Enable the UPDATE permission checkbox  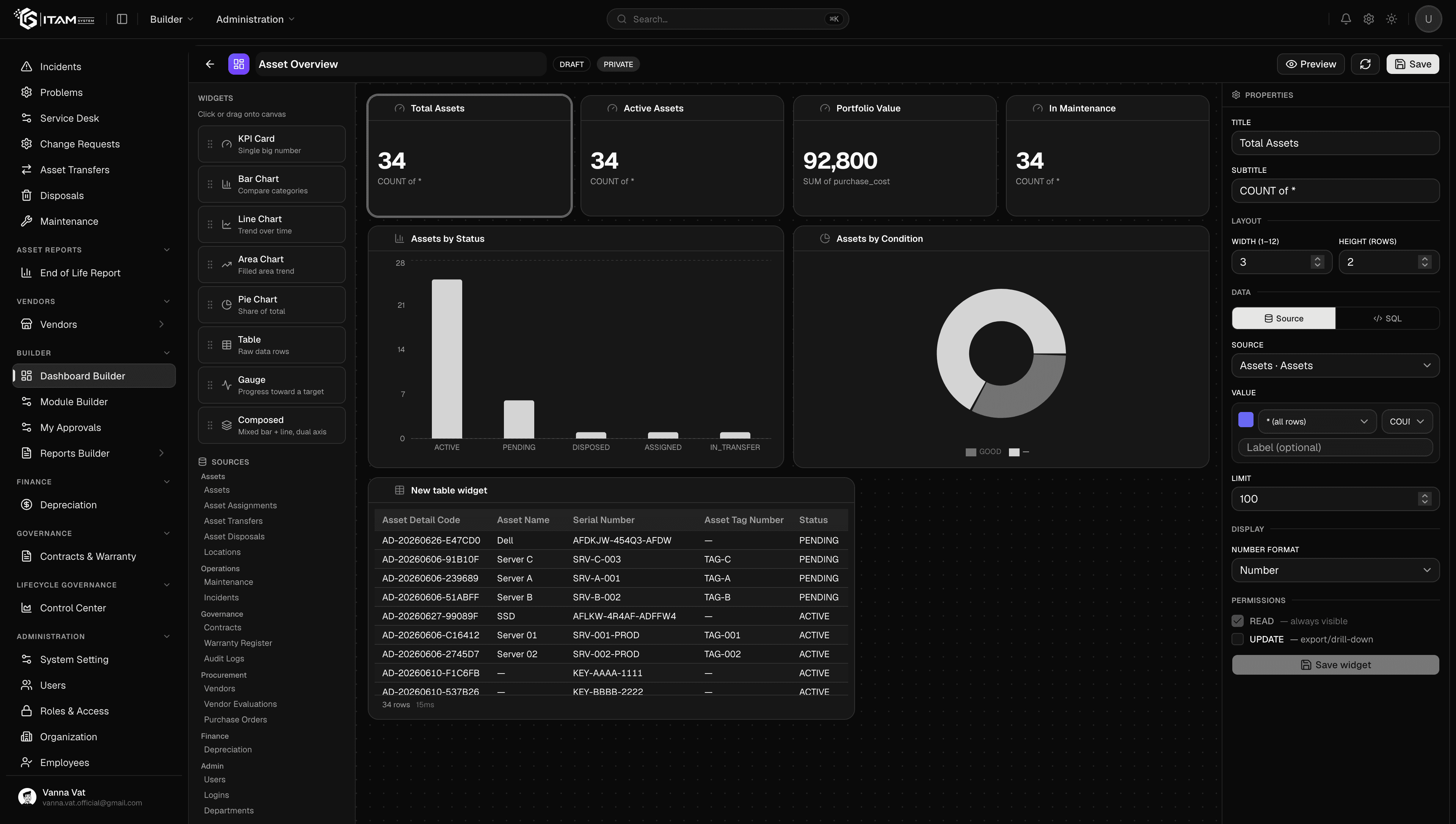click(1238, 639)
